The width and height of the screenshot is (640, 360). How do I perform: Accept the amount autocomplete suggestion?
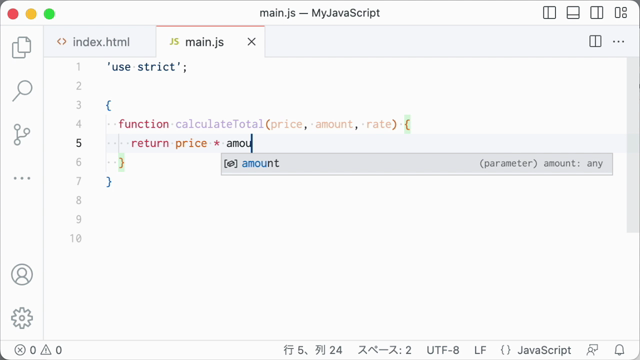point(417,164)
